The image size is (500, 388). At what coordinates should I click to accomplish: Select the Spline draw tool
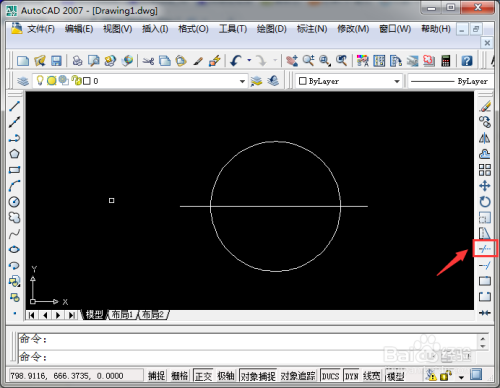(x=14, y=234)
